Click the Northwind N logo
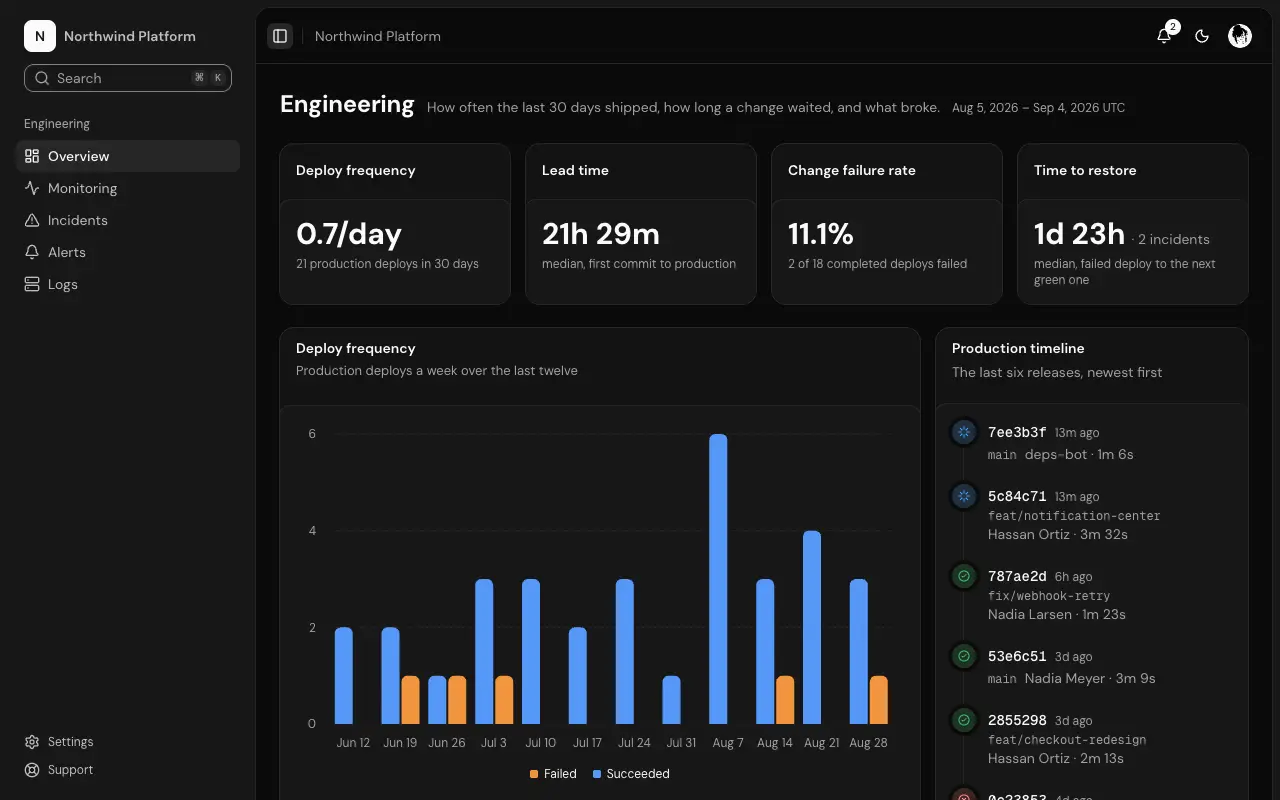Image resolution: width=1280 pixels, height=800 pixels. click(x=40, y=36)
